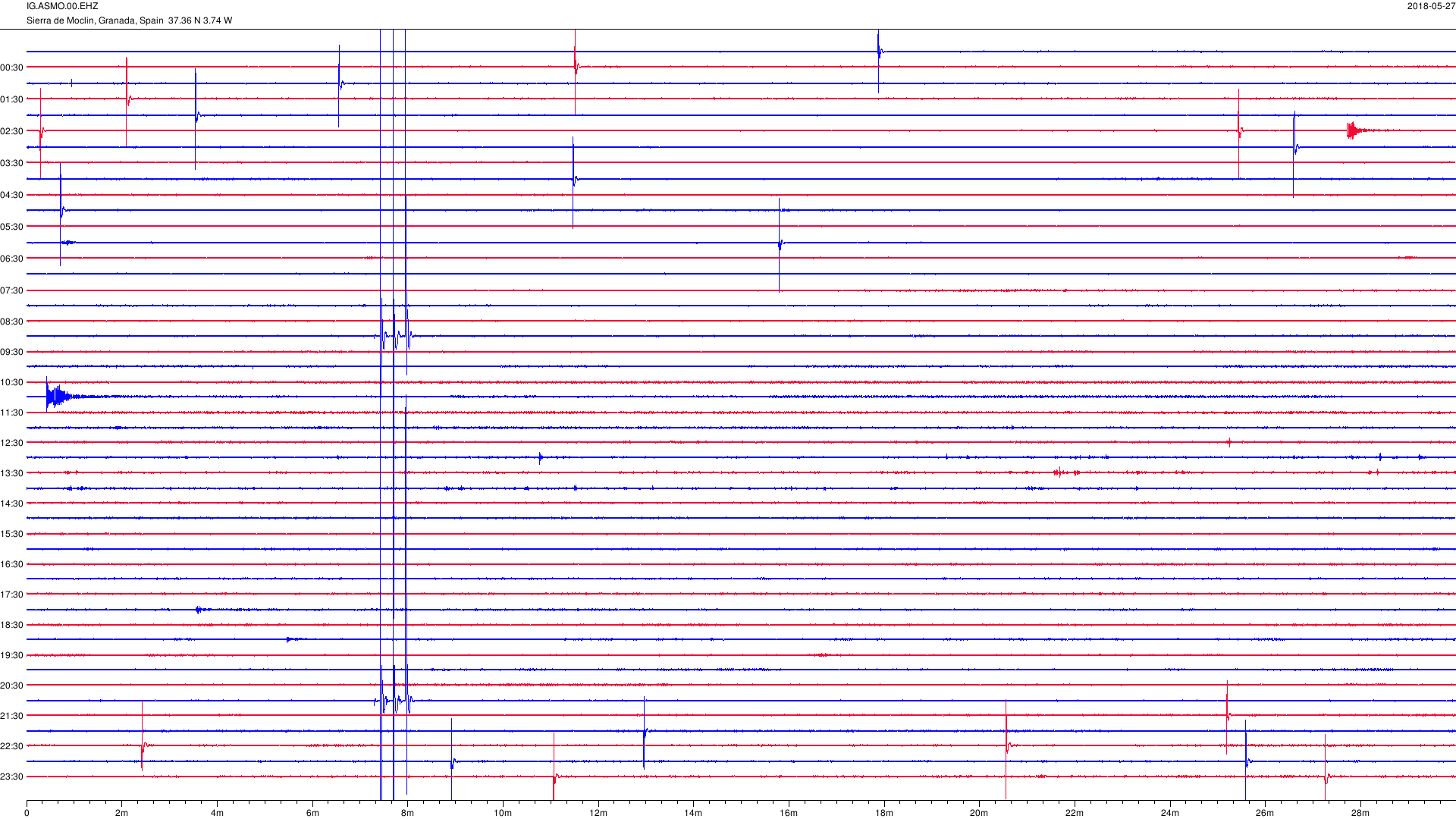Click the 8m axis tick label
Image resolution: width=1456 pixels, height=819 pixels.
(407, 813)
